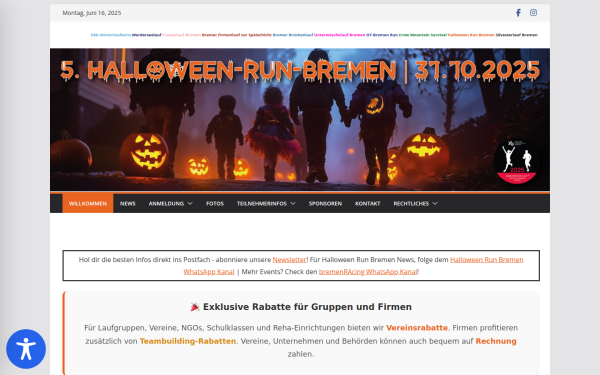The height and width of the screenshot is (375, 600).
Task: Open the Fotos menu item
Action: pos(215,203)
